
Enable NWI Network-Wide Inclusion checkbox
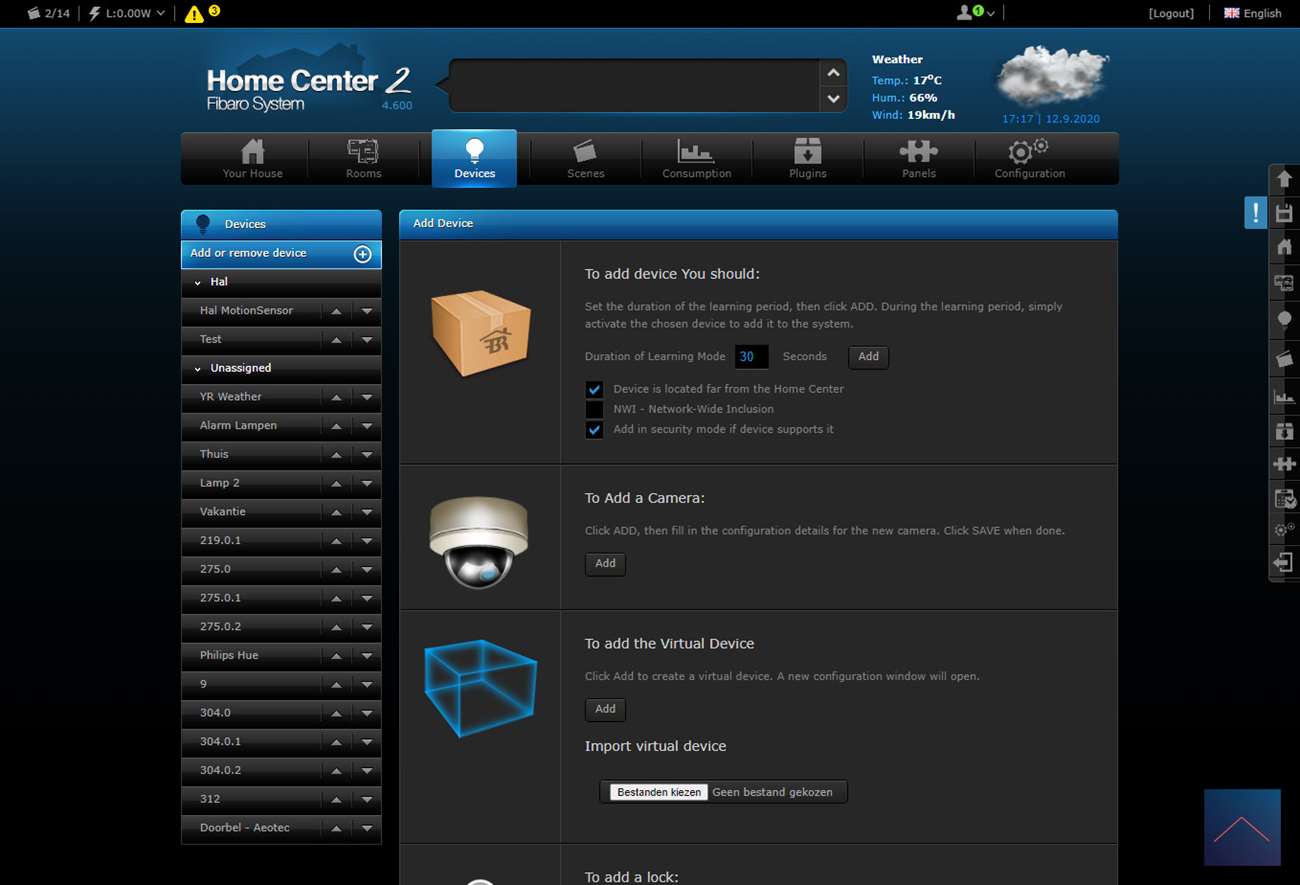(594, 409)
